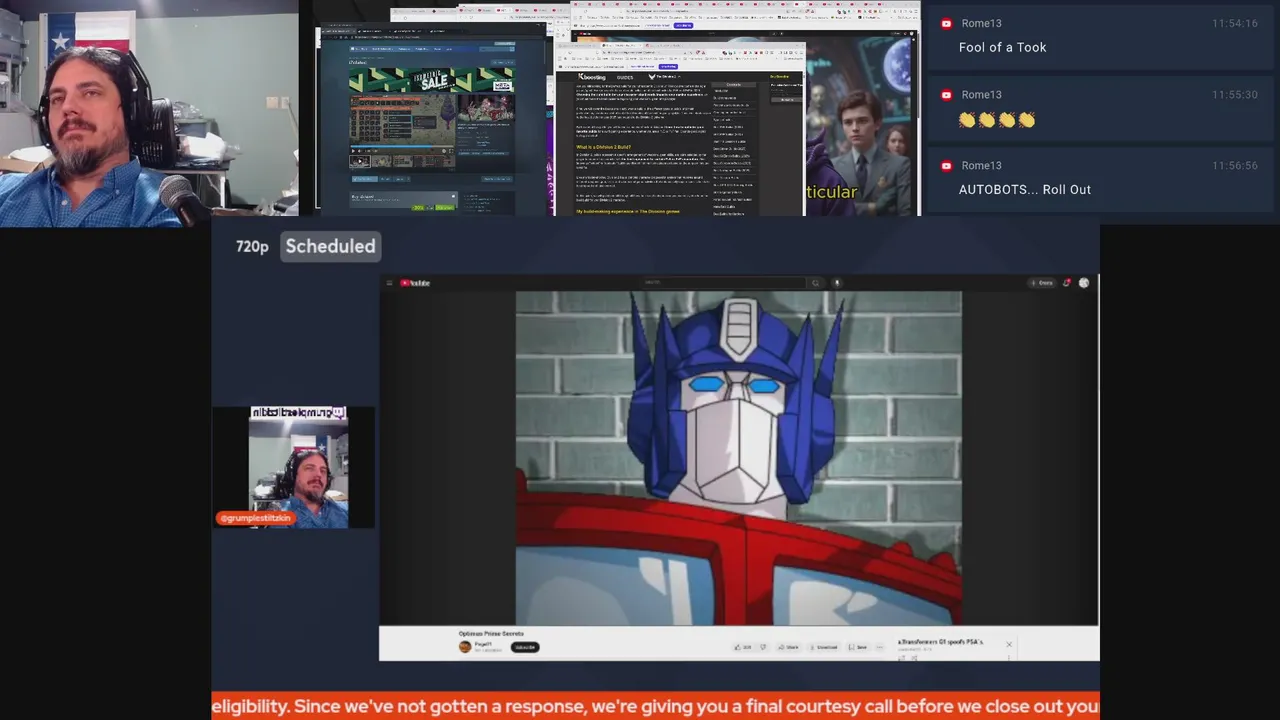Click the AI video with 'ticular' caption
The height and width of the screenshot is (720, 1280).
pyautogui.click(x=860, y=128)
